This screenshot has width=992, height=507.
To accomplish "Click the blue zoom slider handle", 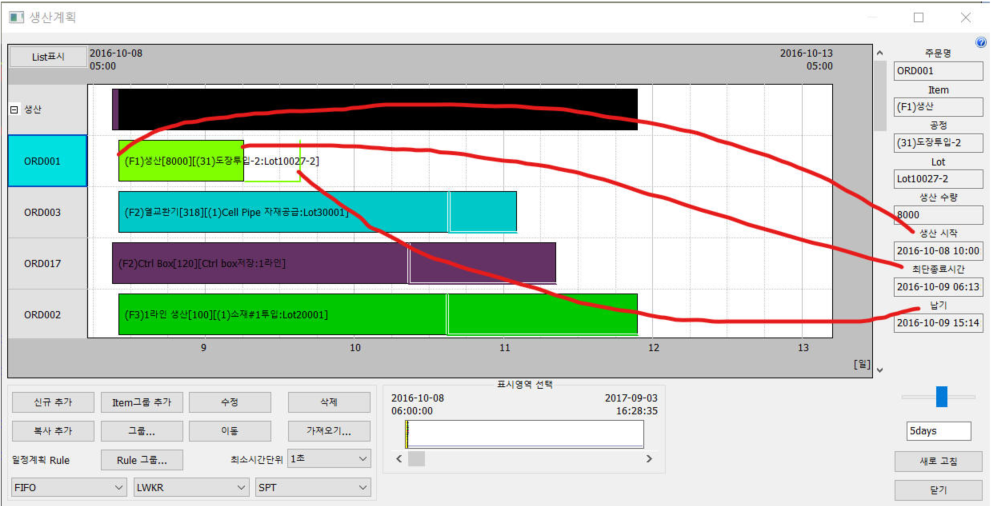I will [x=941, y=397].
